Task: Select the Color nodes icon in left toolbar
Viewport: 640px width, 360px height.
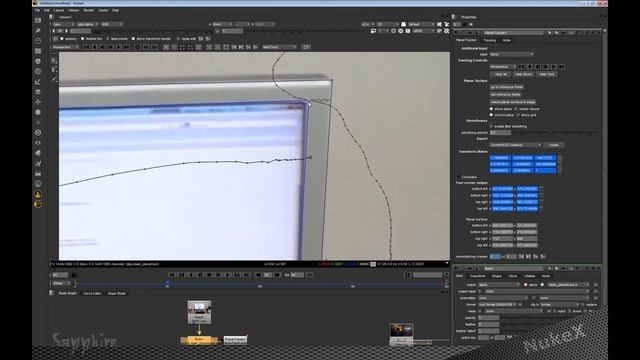Action: click(x=38, y=61)
